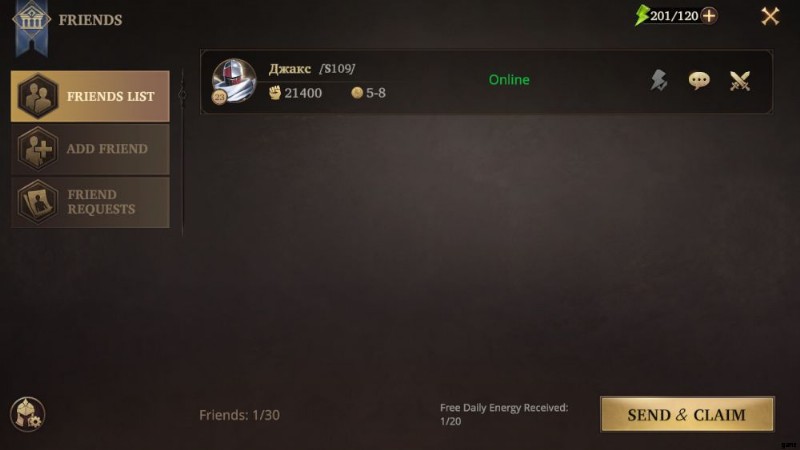800x450 pixels.
Task: Click the plus icon to add energy
Action: pyautogui.click(x=709, y=16)
